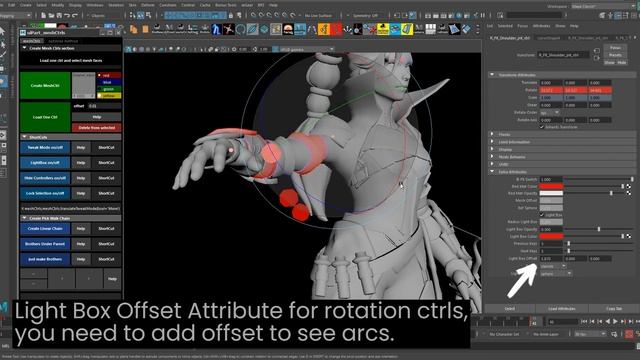Click the LightBox on/off button

pos(45,163)
